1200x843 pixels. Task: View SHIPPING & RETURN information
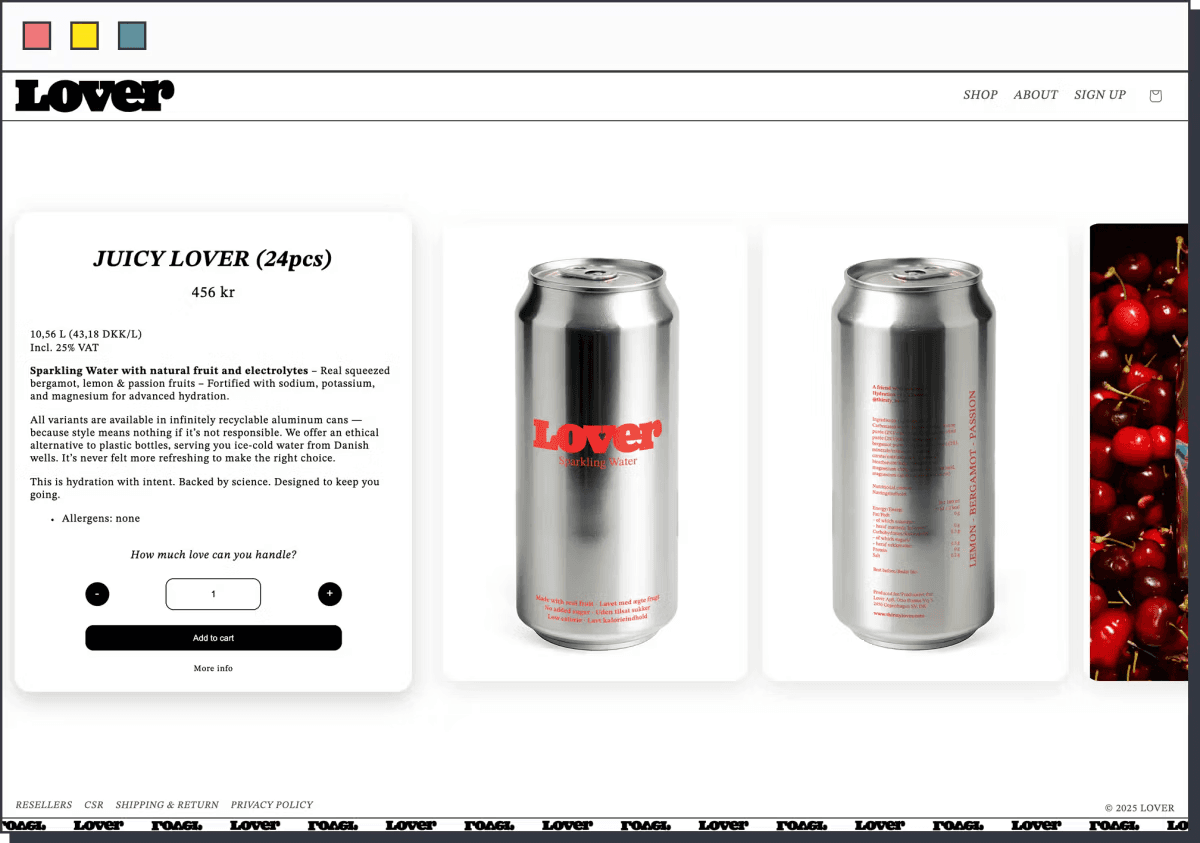pyautogui.click(x=167, y=805)
